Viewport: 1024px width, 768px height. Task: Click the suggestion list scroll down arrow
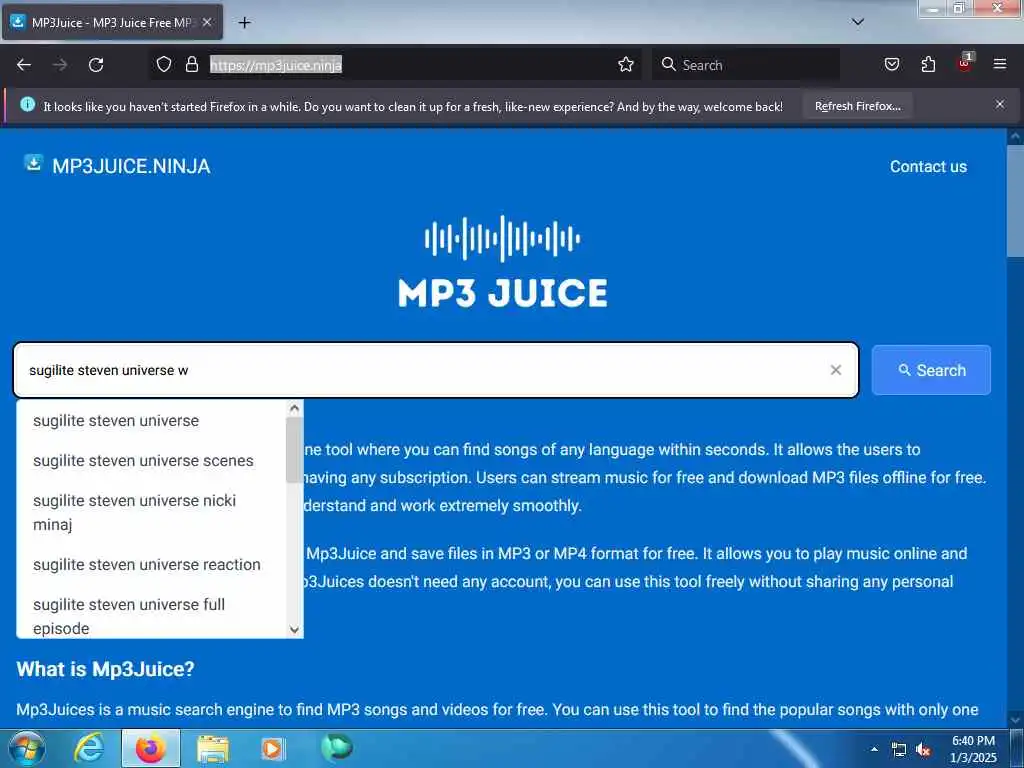click(294, 630)
